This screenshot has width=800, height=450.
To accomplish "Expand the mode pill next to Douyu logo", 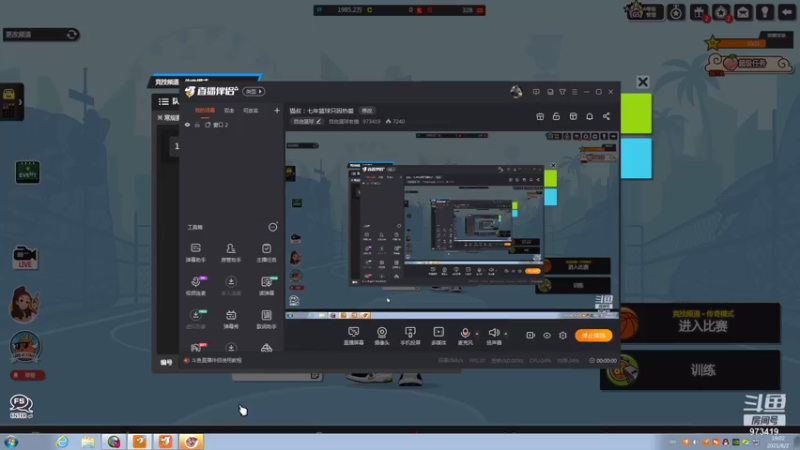I will (x=254, y=92).
